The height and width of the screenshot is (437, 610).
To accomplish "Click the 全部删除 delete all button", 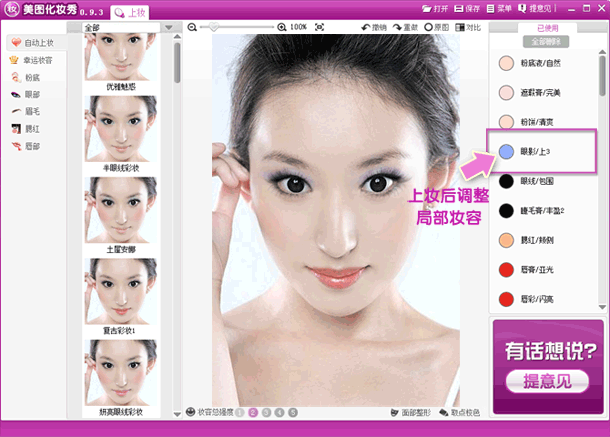I will 548,43.
